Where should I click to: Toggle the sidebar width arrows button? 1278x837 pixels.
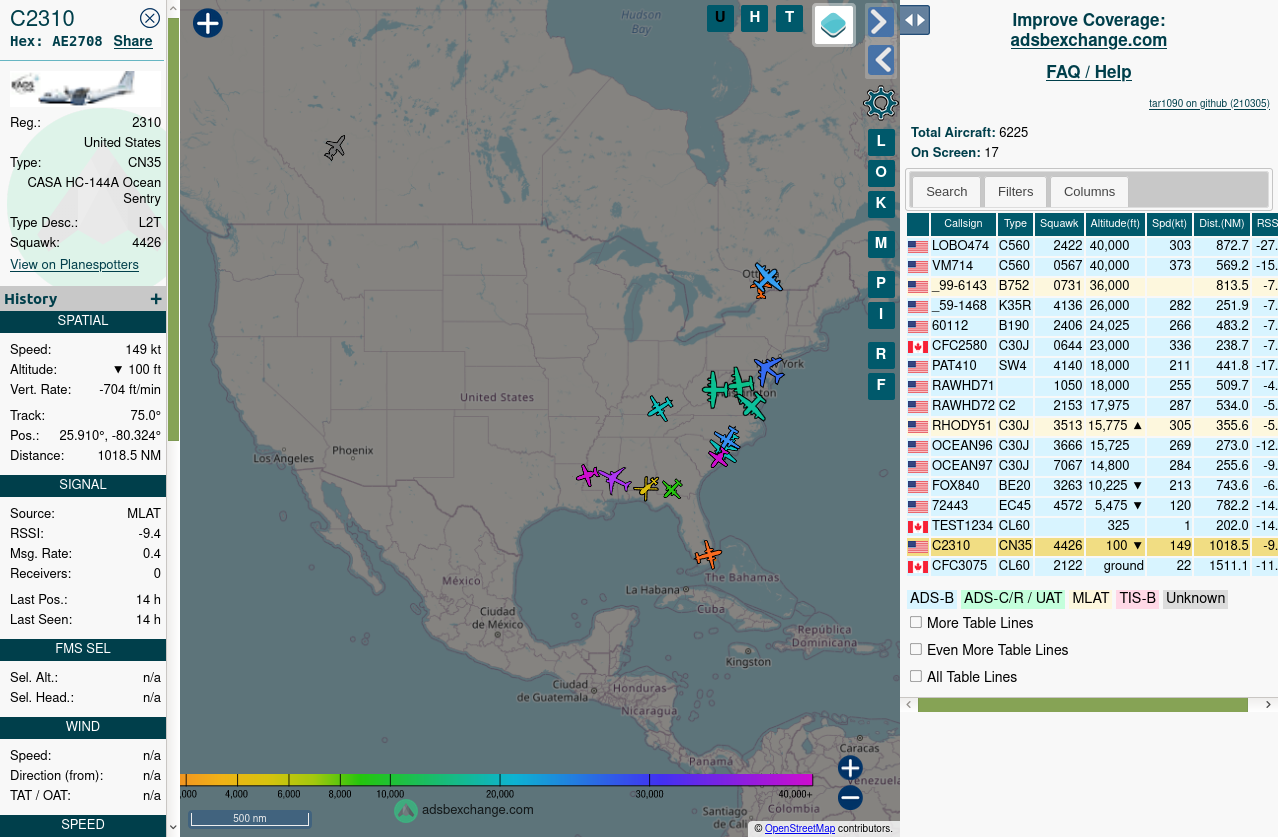915,20
